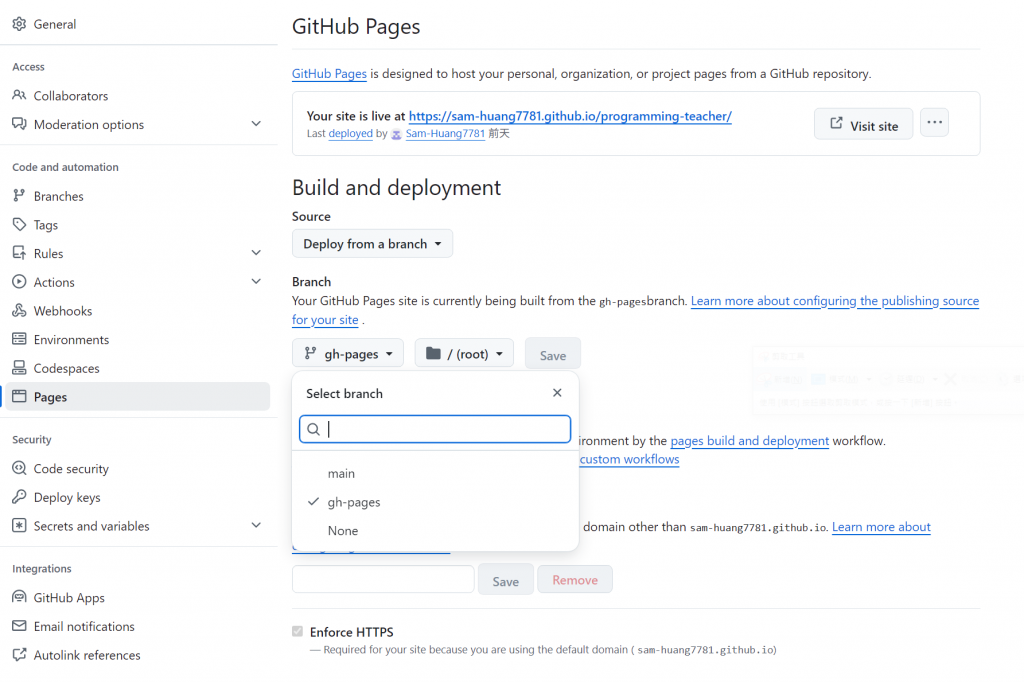Click Save next to the root folder dropdown
The image size is (1024, 682).
[552, 354]
